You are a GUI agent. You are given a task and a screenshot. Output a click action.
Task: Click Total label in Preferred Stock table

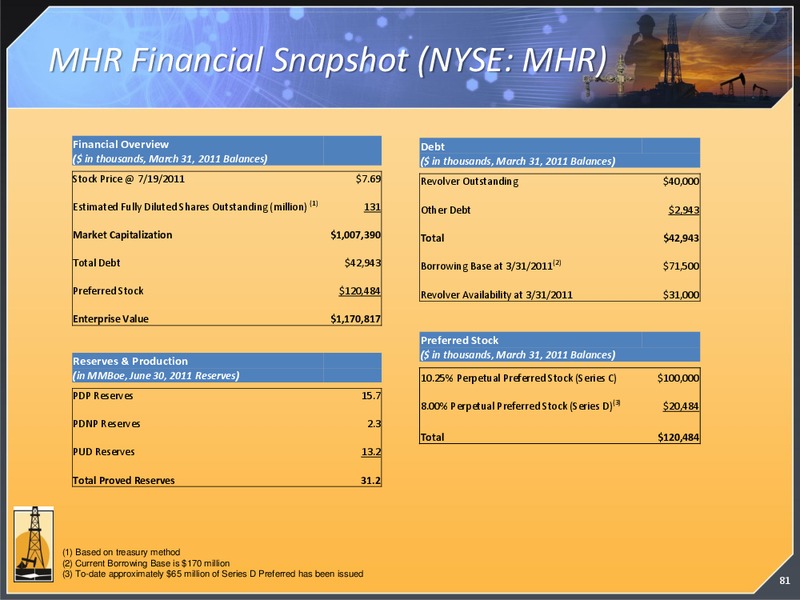coord(432,437)
